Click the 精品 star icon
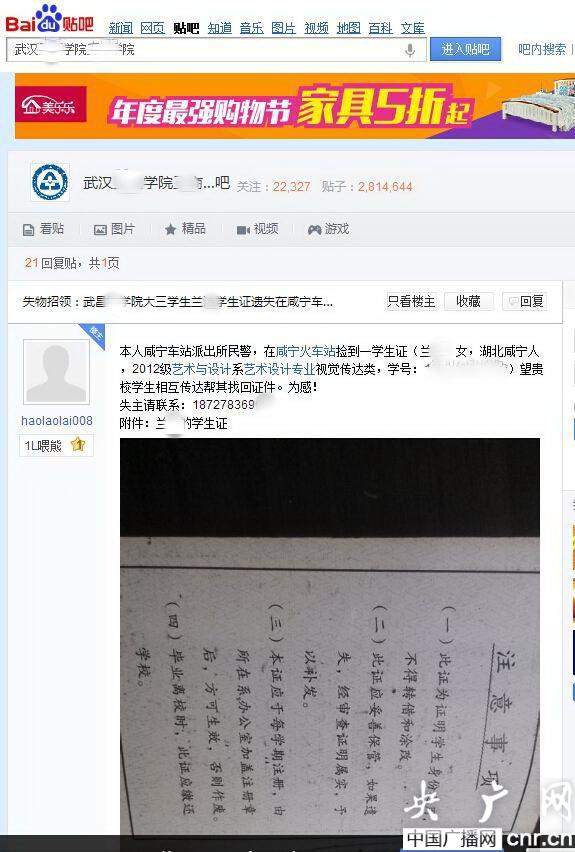Viewport: 575px width, 852px height. (171, 229)
